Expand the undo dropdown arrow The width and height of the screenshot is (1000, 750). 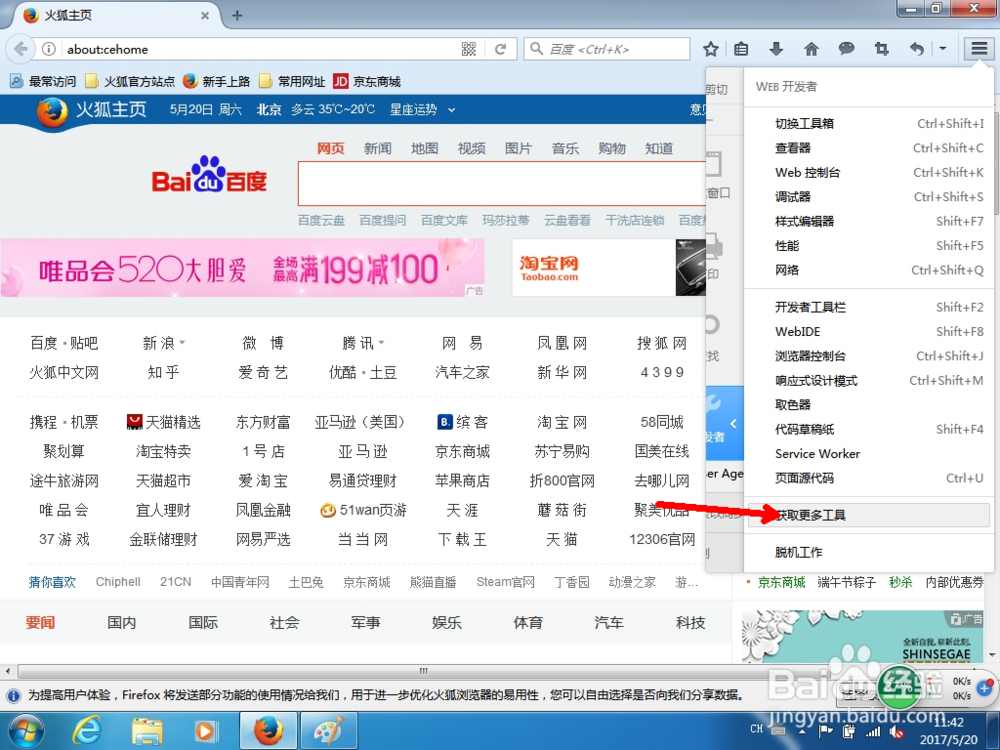point(943,48)
